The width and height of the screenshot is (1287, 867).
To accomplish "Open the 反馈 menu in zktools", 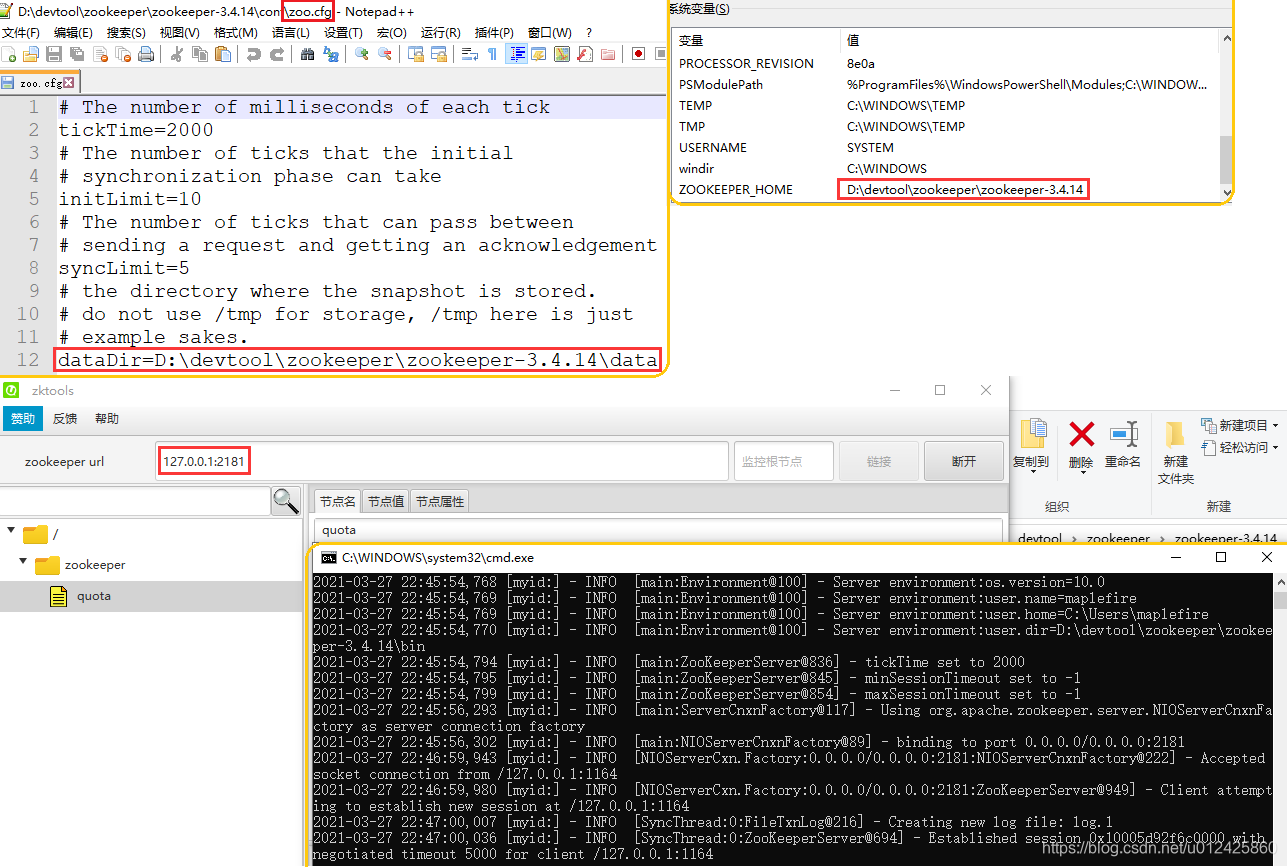I will 65,418.
